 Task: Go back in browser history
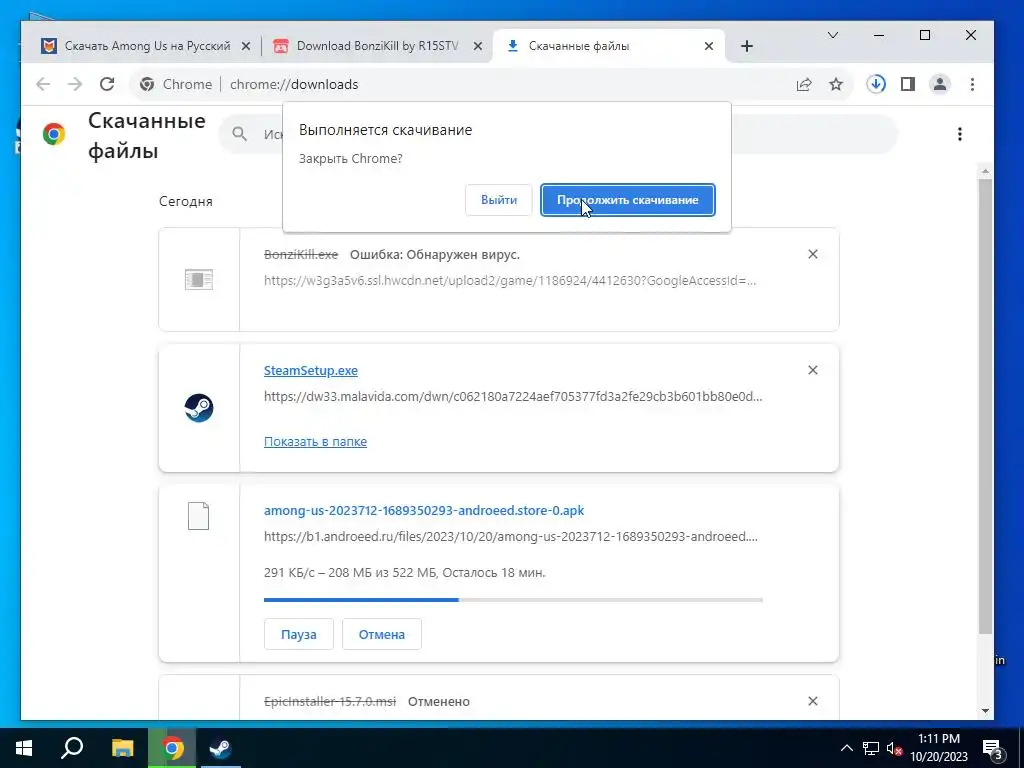coord(43,84)
